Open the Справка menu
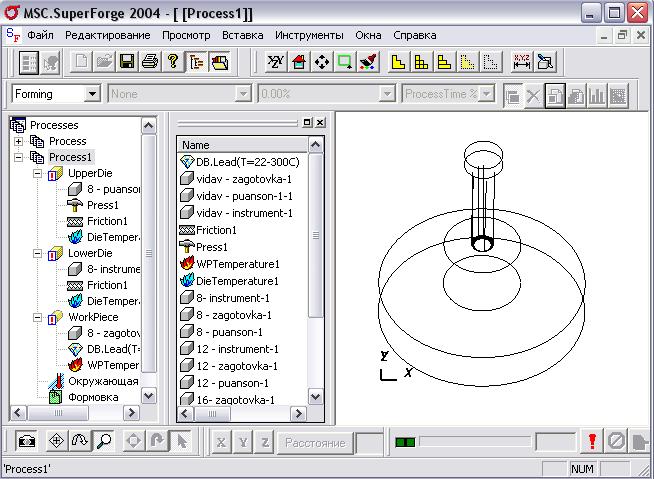Screen dimensions: 654x479 pos(415,35)
